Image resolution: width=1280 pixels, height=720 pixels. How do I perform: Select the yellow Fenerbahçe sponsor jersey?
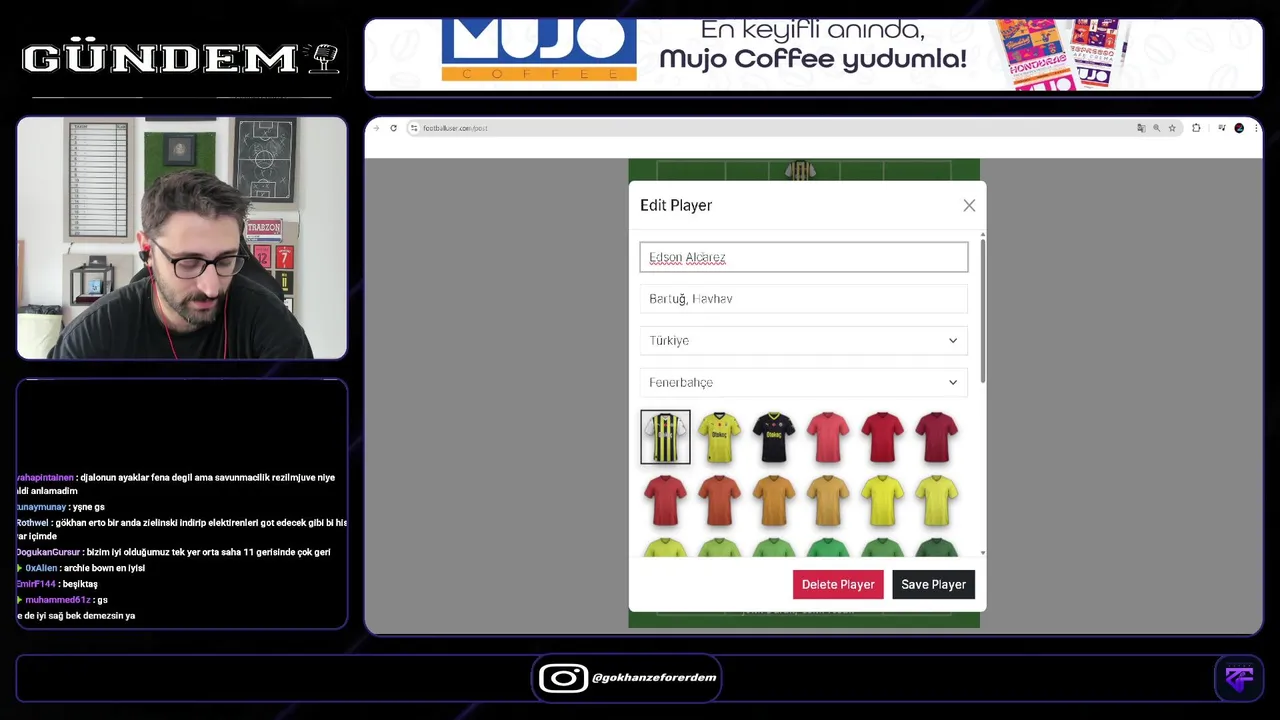click(720, 437)
